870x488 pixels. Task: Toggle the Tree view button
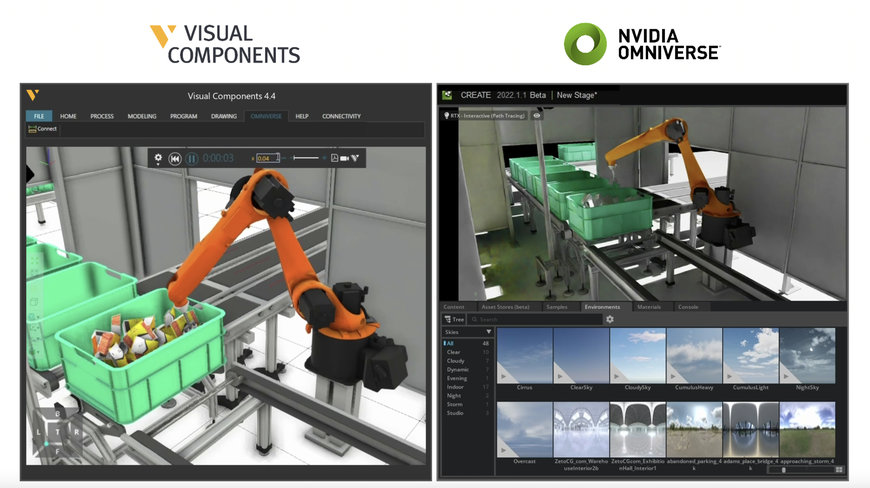coord(454,319)
